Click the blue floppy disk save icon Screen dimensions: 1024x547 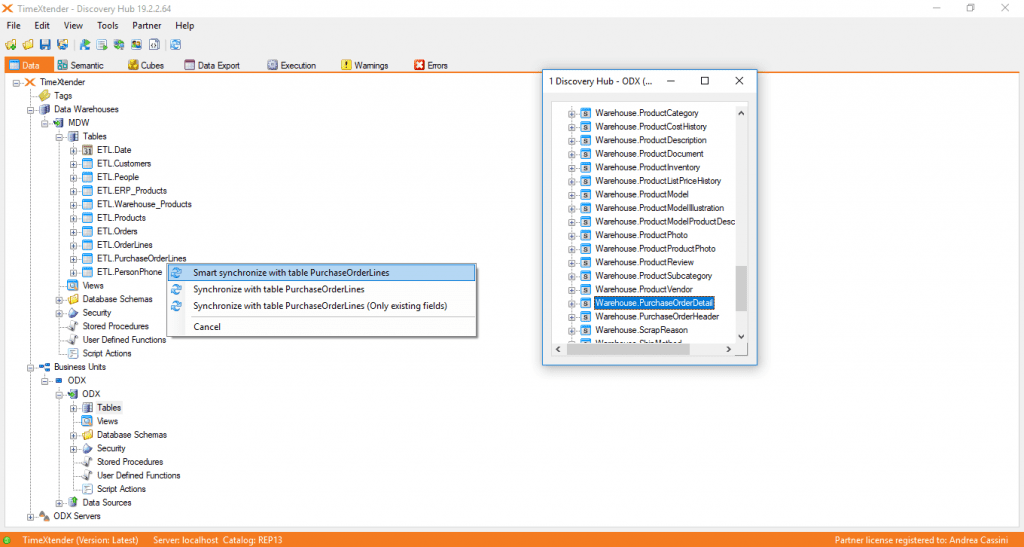pyautogui.click(x=45, y=45)
